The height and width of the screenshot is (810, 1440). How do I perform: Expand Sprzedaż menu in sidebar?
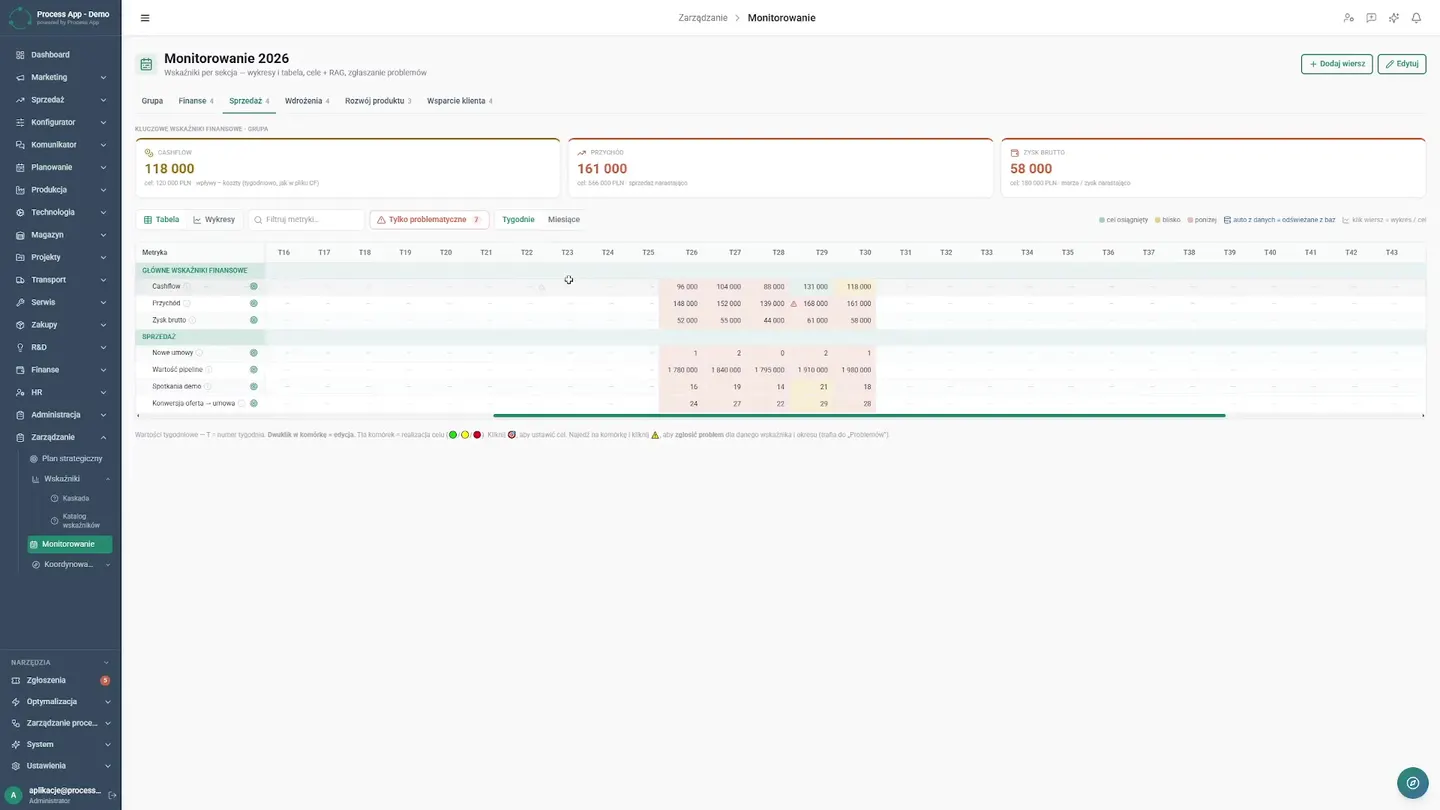click(x=60, y=100)
